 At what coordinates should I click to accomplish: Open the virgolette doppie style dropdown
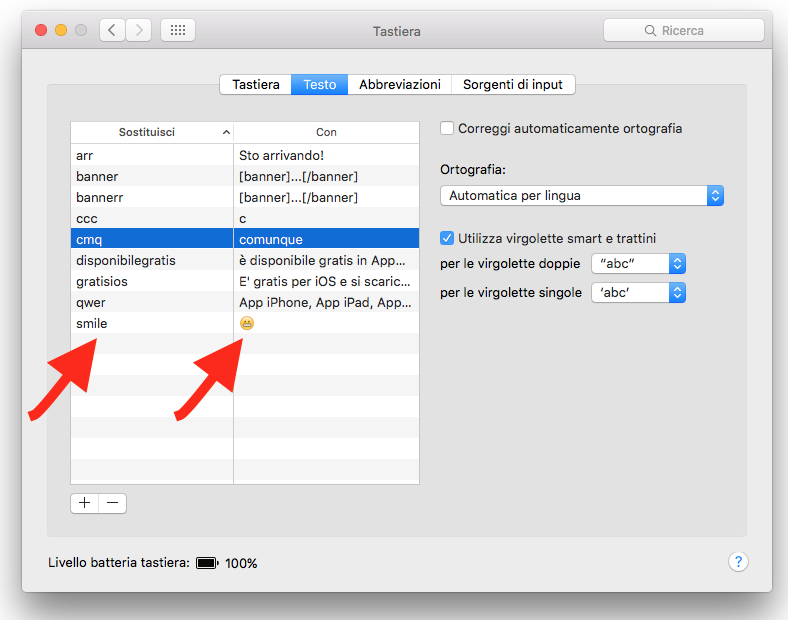pyautogui.click(x=638, y=263)
